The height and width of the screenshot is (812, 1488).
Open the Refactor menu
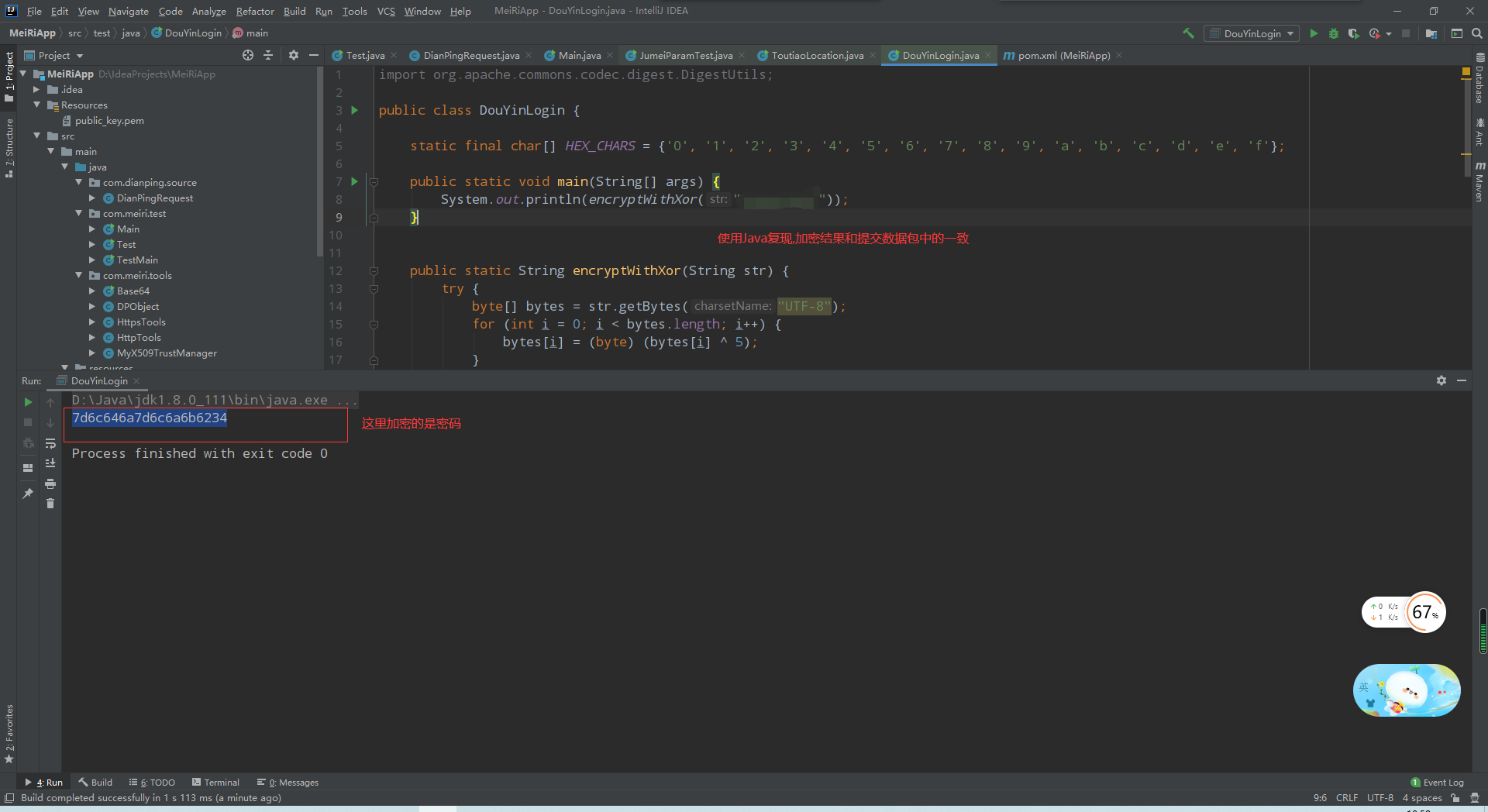coord(255,11)
